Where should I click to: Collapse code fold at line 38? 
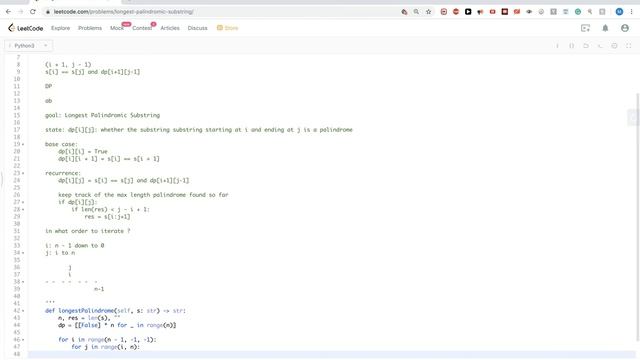(x=23, y=282)
